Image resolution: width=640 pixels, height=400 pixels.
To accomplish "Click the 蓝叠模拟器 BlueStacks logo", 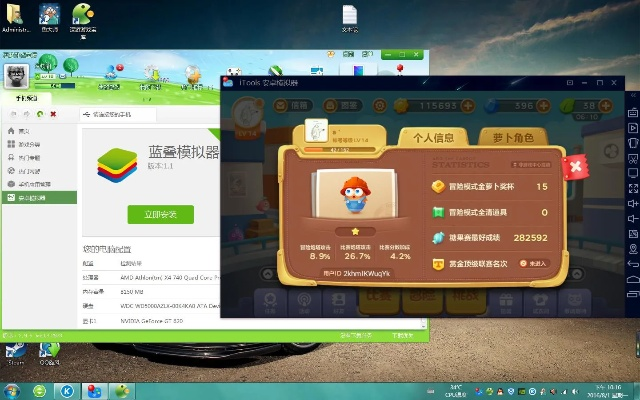I will 117,166.
